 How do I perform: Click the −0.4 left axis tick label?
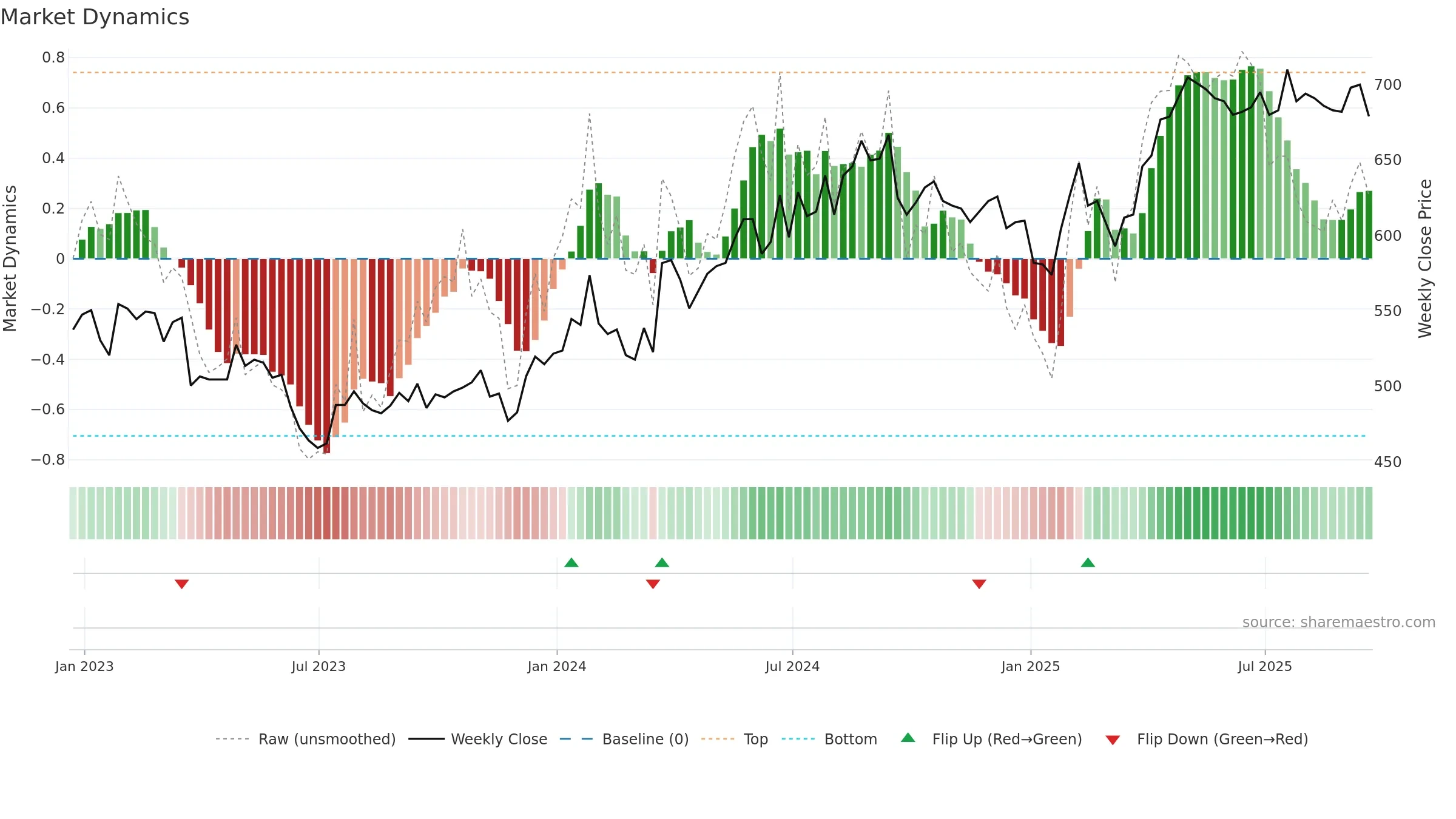coord(48,359)
